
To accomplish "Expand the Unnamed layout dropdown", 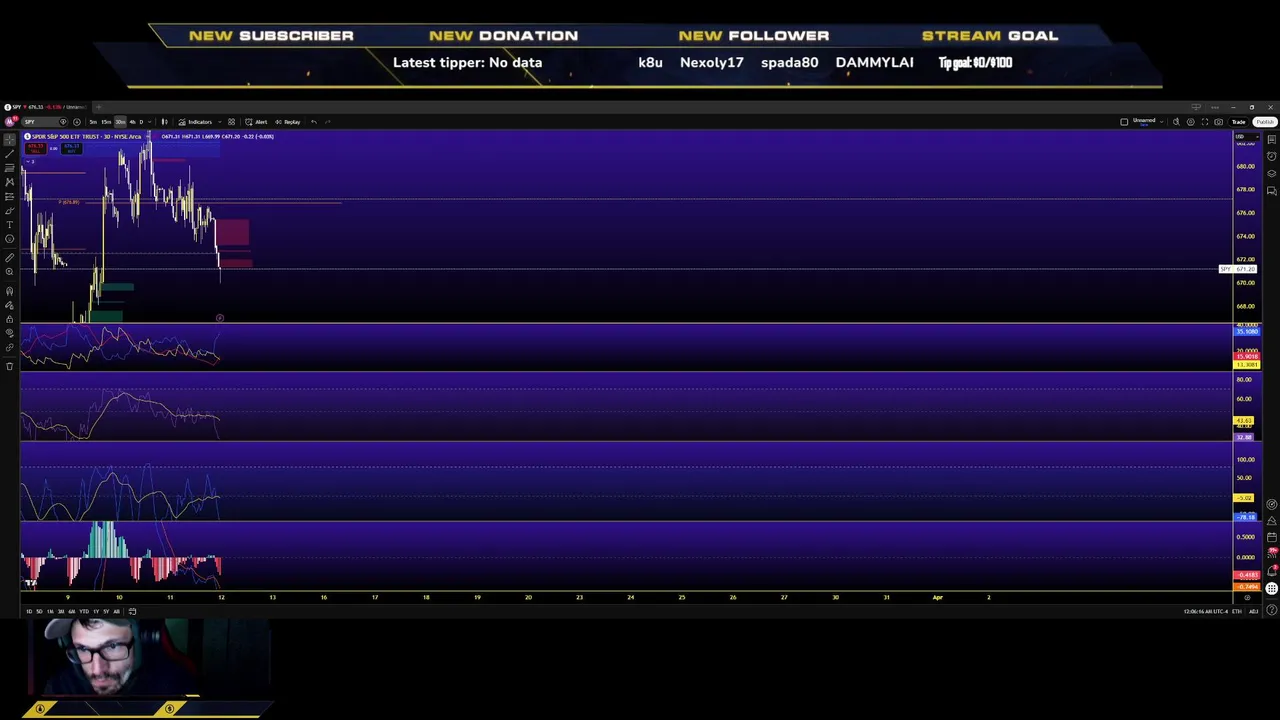I will [1162, 122].
